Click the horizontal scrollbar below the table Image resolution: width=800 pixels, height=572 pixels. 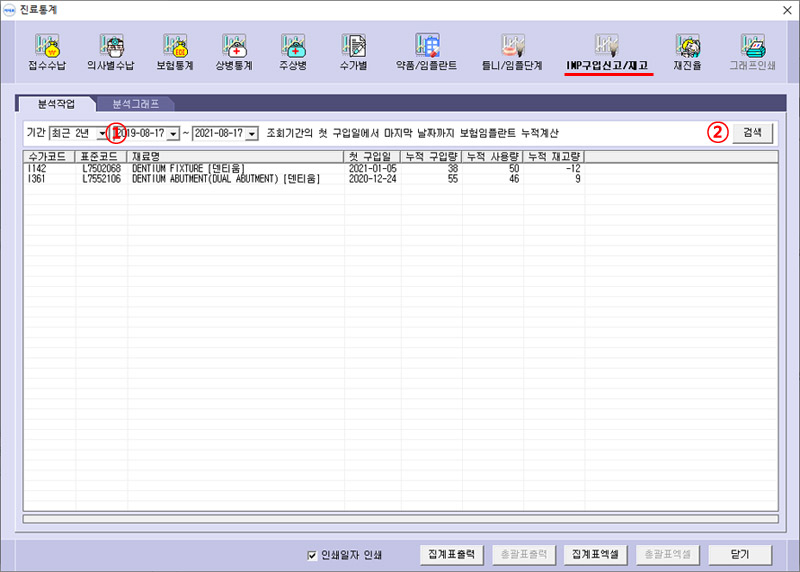[x=400, y=518]
